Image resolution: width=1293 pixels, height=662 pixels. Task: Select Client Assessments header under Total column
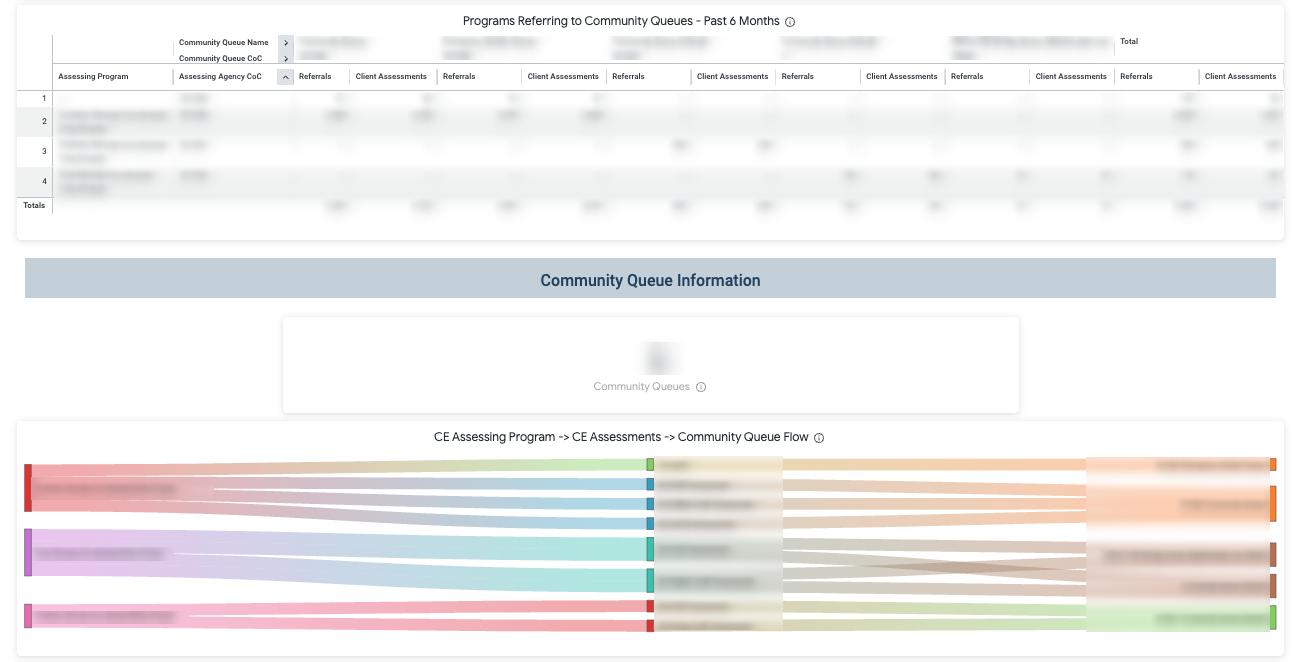(x=1240, y=77)
